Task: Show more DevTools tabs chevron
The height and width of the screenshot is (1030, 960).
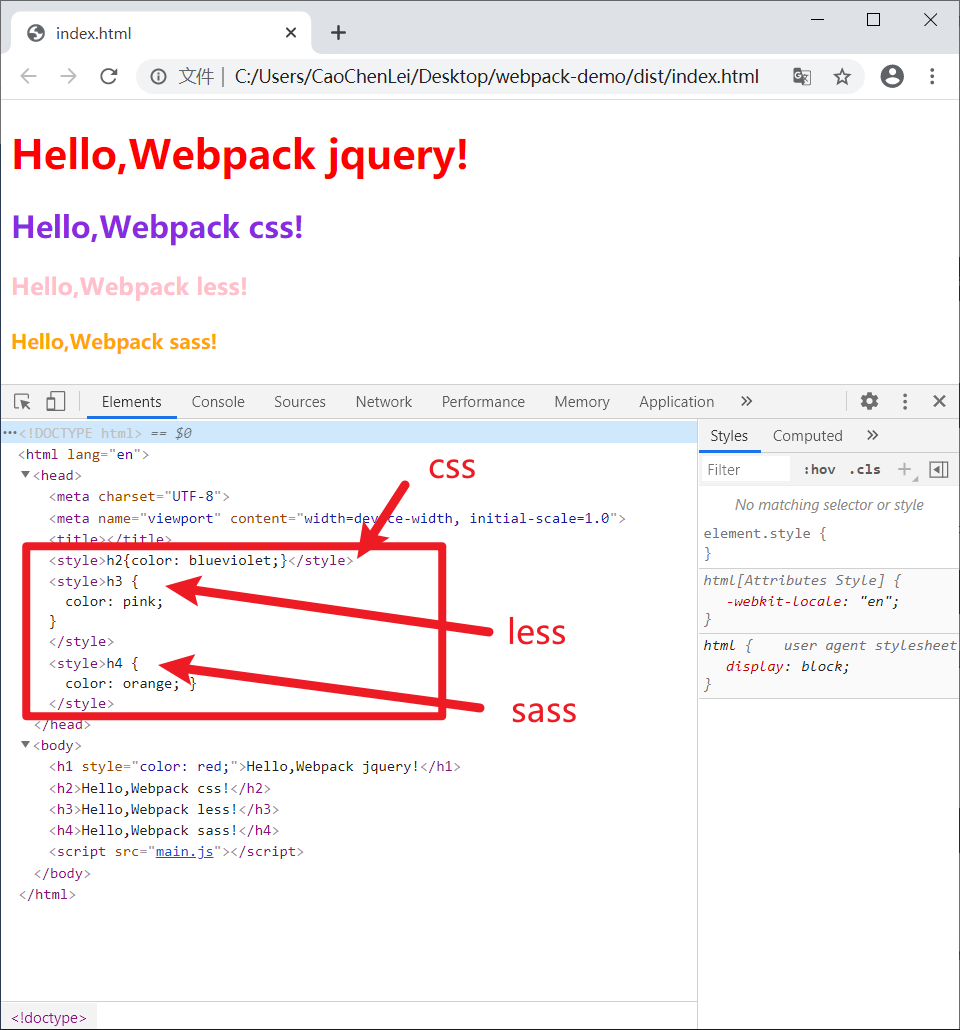Action: pyautogui.click(x=746, y=401)
